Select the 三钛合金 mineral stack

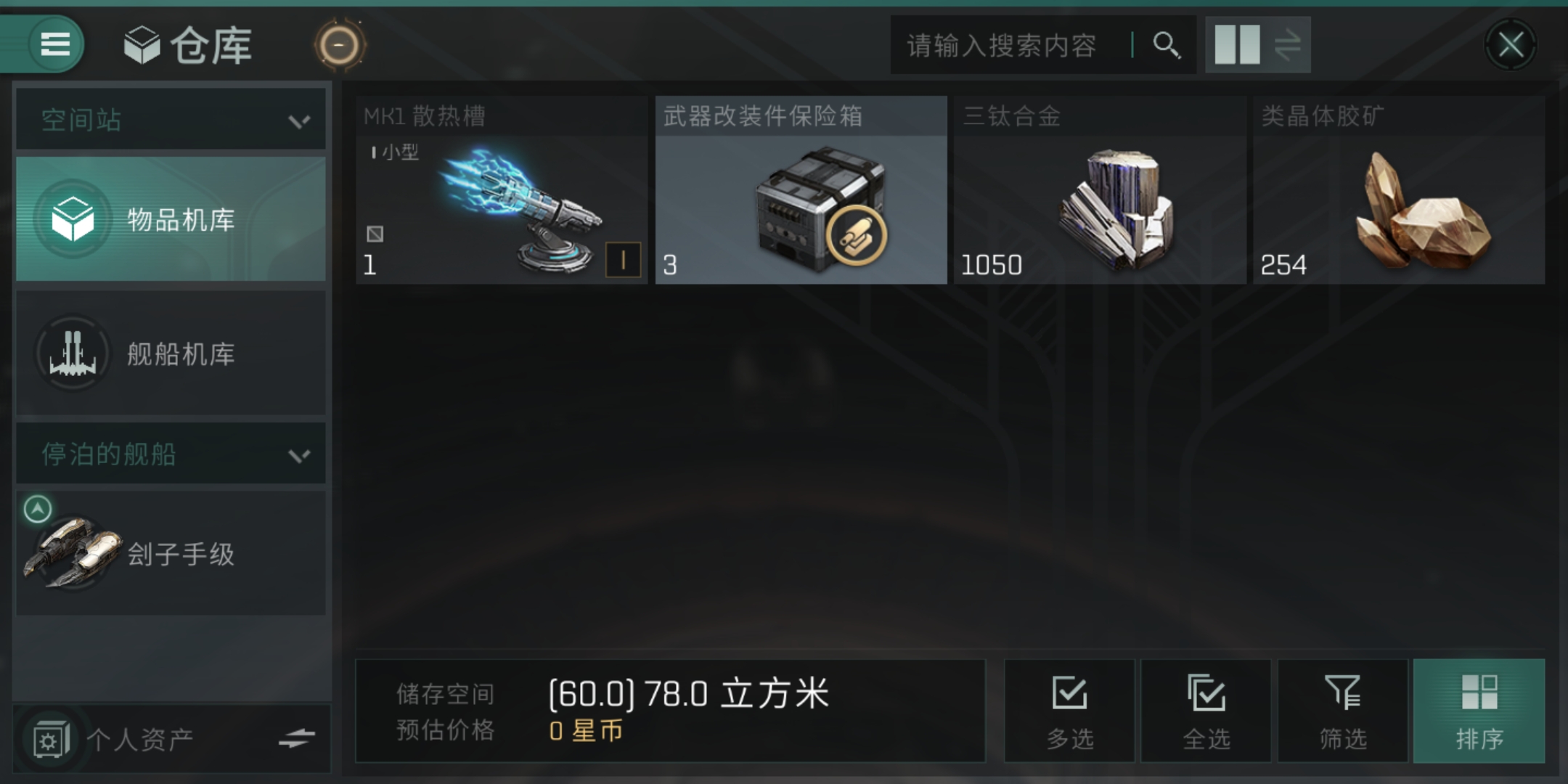pyautogui.click(x=1101, y=190)
